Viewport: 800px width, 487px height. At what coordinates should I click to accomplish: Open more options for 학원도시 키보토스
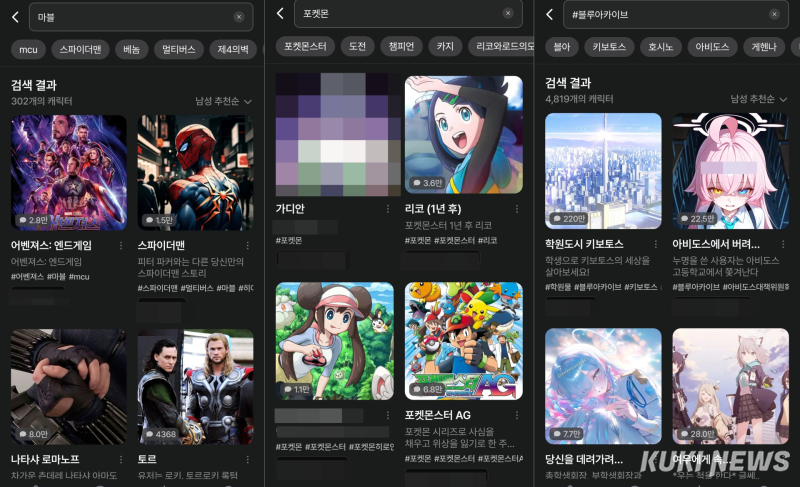pos(656,244)
